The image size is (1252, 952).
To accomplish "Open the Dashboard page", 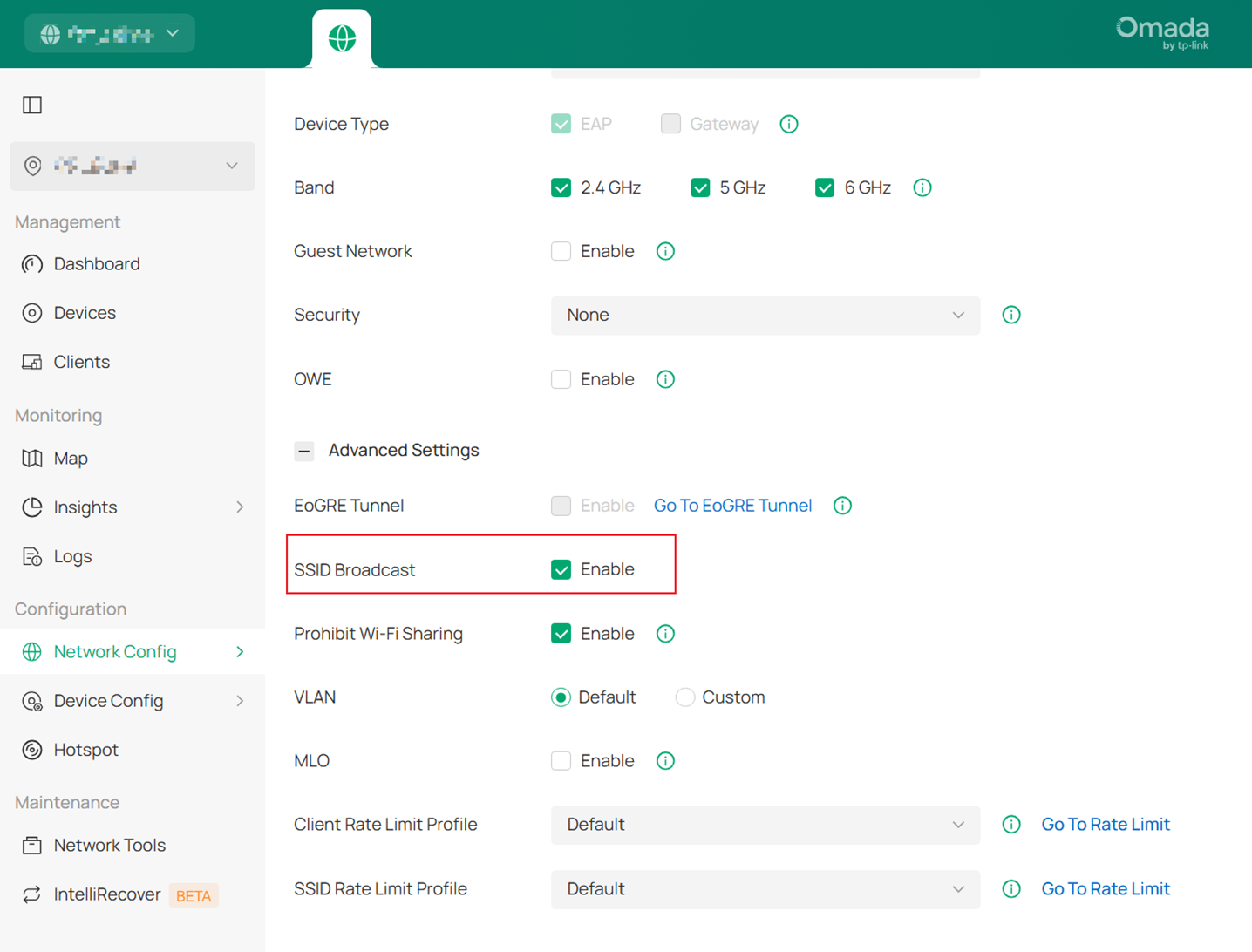I will point(96,263).
